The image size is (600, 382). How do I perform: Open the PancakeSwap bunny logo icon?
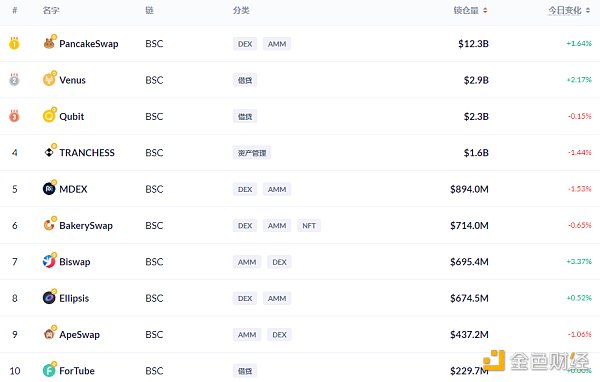pyautogui.click(x=49, y=43)
